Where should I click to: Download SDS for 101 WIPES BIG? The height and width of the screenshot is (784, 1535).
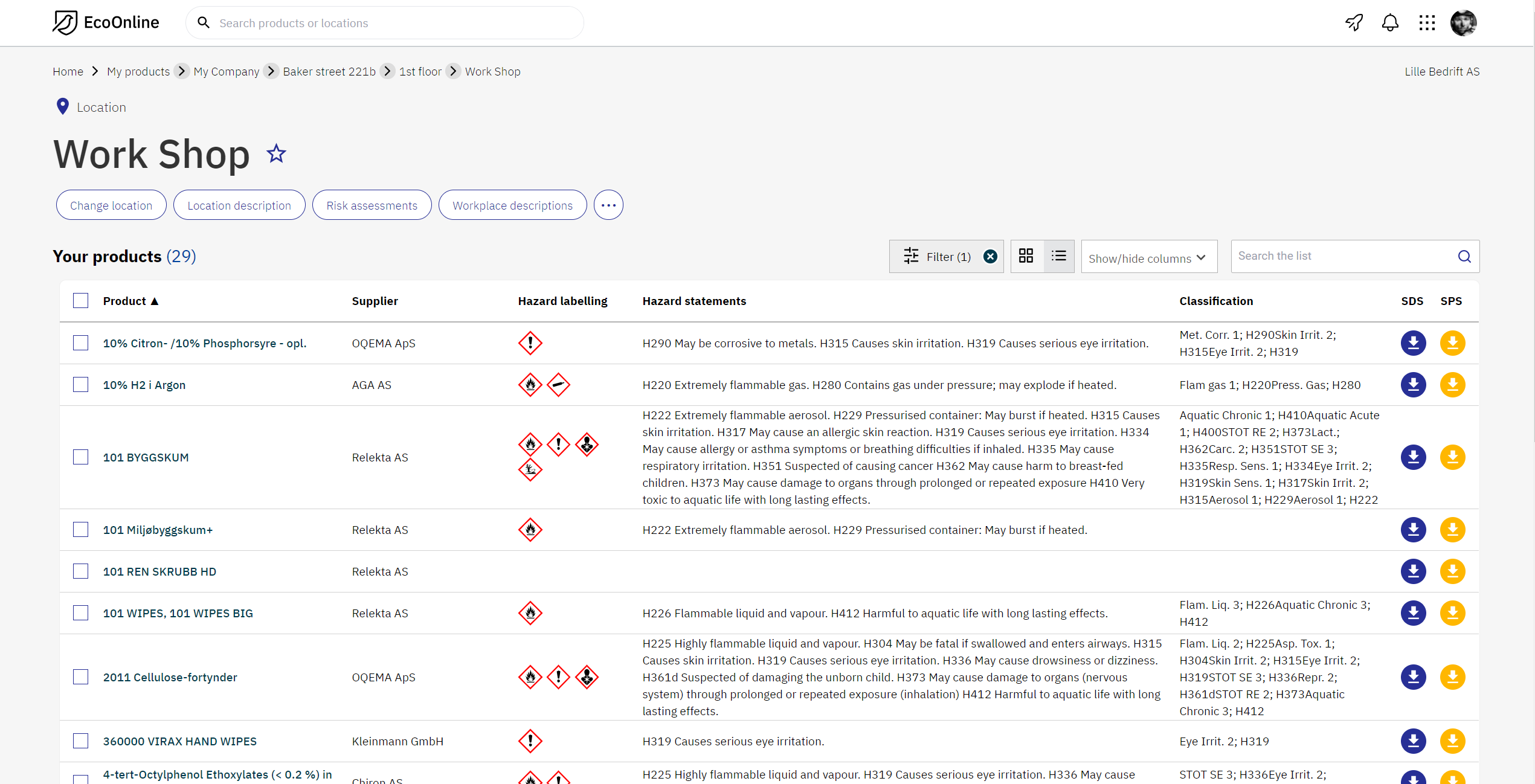[x=1413, y=613]
